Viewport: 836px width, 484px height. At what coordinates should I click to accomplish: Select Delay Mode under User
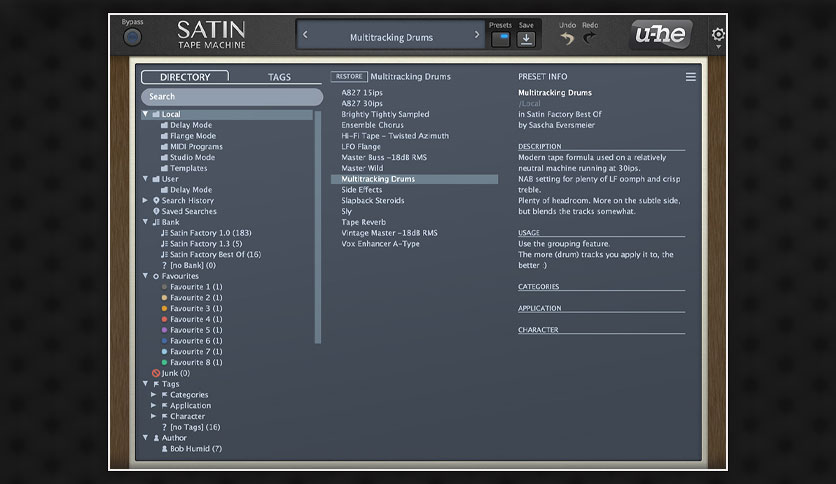point(187,190)
